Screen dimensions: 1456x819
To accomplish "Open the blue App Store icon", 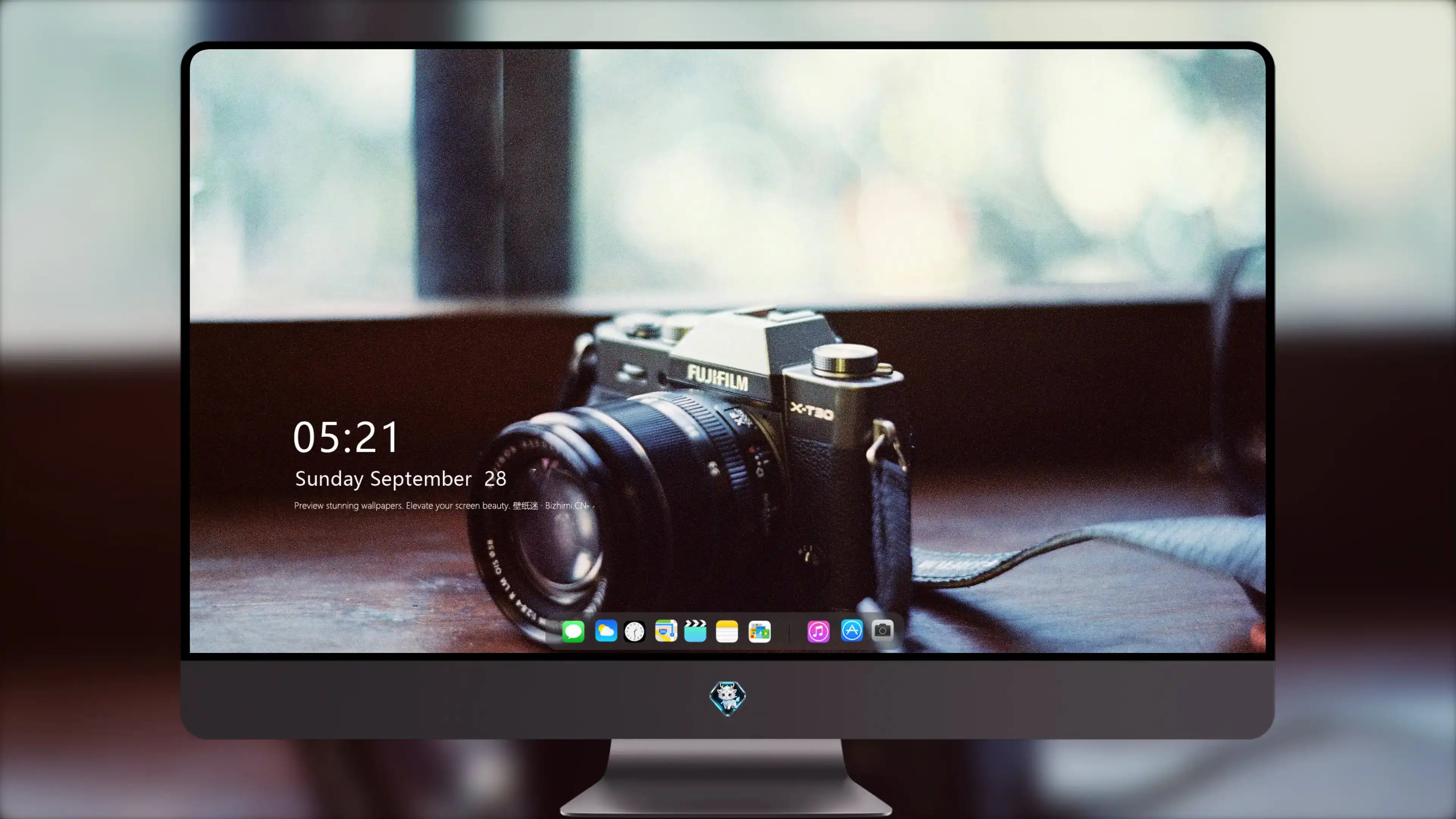I will [852, 630].
